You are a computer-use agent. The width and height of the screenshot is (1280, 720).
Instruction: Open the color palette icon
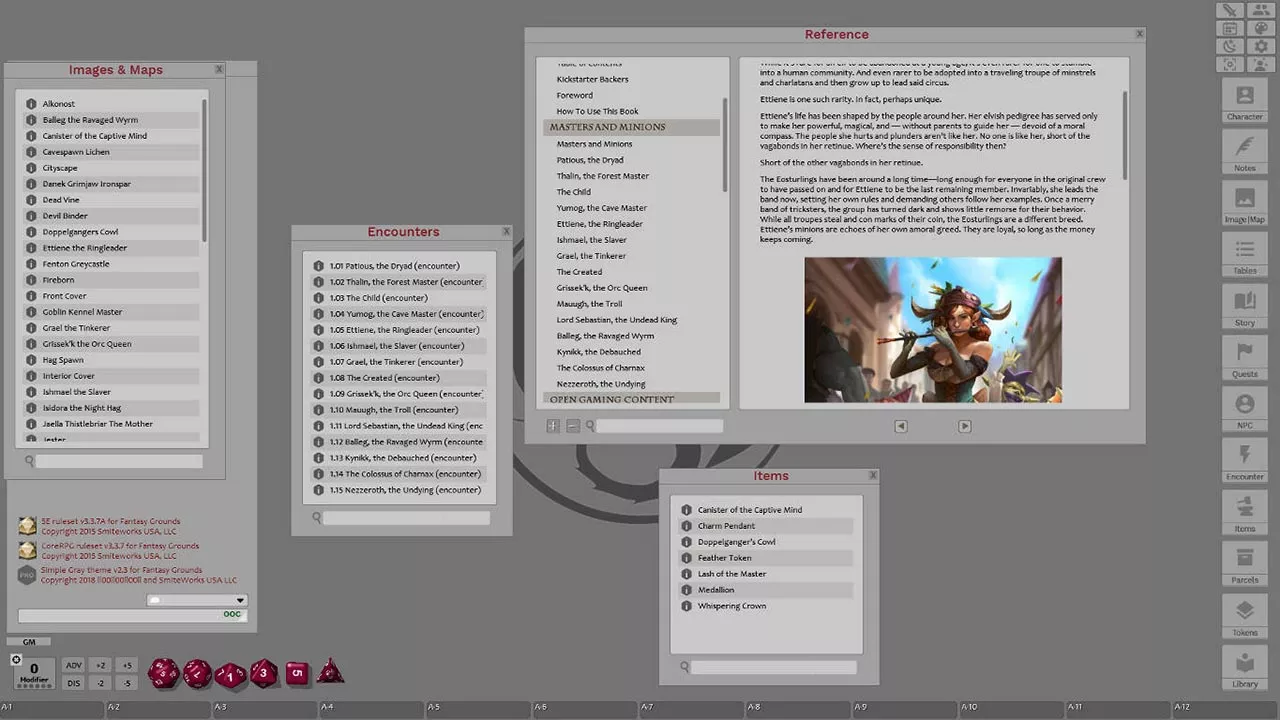pyautogui.click(x=1260, y=28)
